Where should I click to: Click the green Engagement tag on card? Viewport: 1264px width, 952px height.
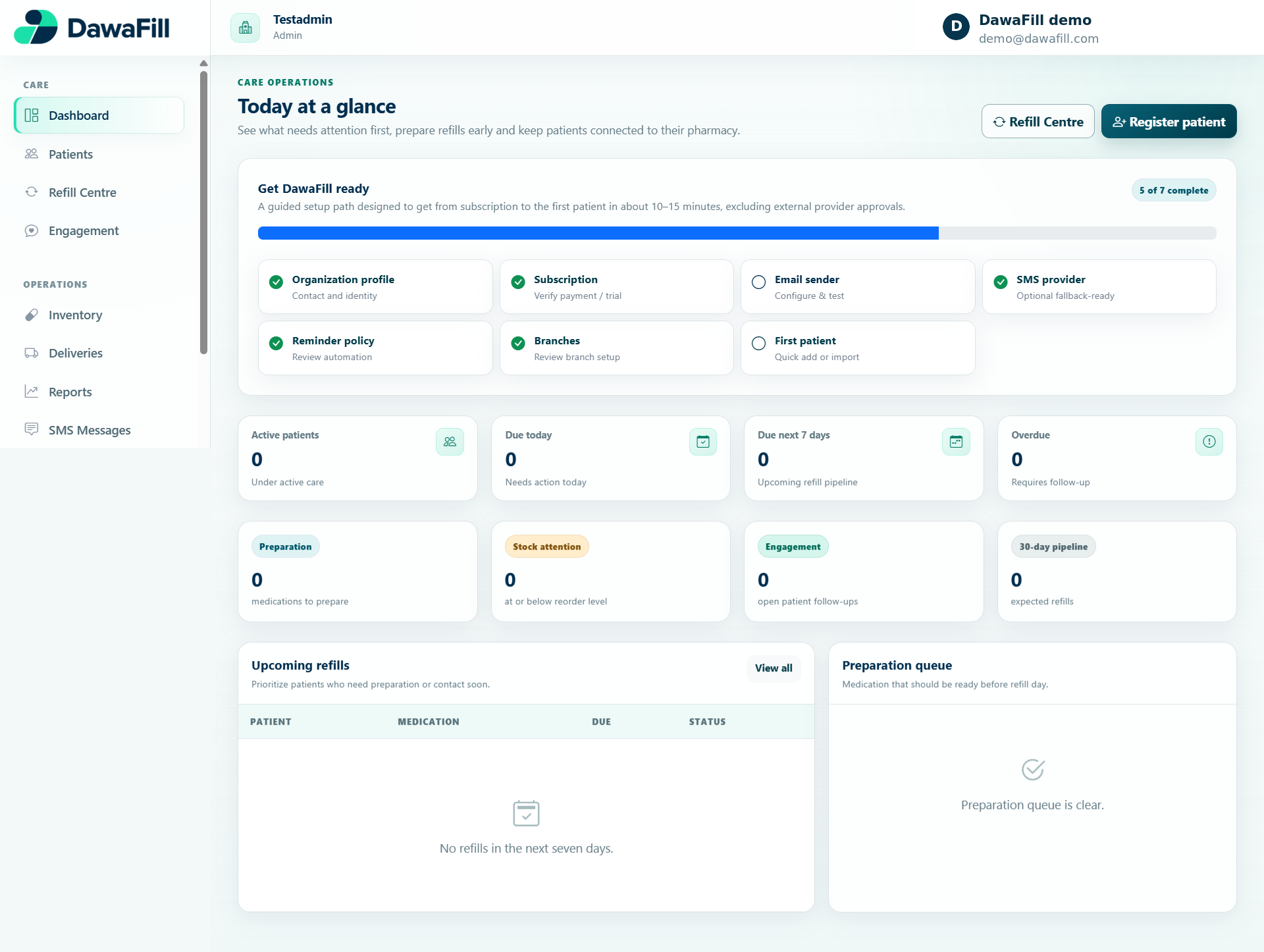(x=793, y=546)
